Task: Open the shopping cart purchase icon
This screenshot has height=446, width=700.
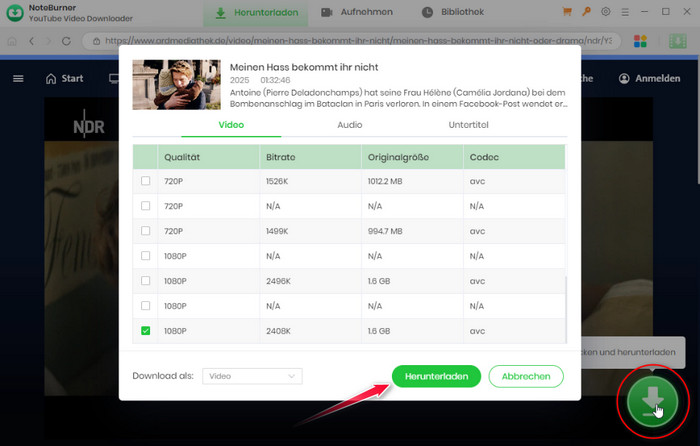Action: (567, 12)
